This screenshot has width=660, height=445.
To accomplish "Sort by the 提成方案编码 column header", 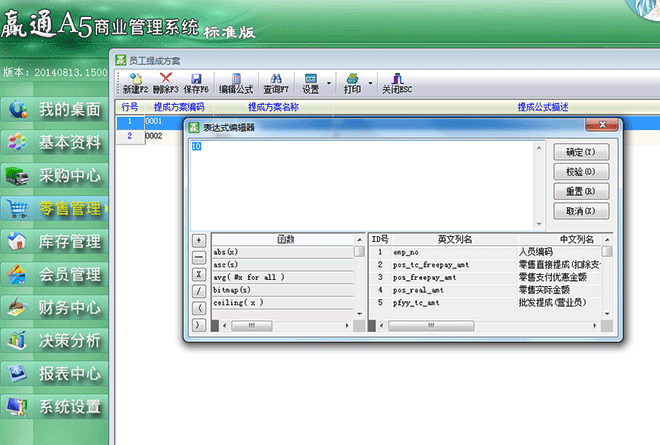I will 179,107.
